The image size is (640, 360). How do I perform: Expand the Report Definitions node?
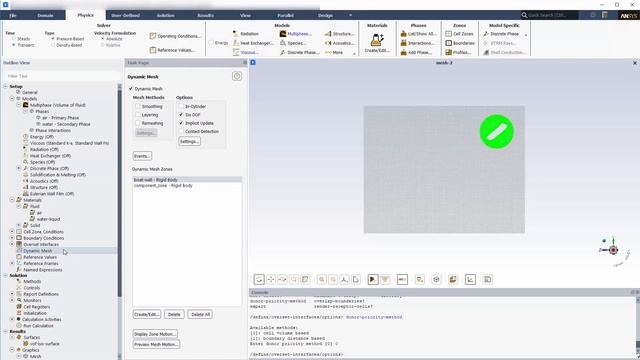(x=12, y=294)
